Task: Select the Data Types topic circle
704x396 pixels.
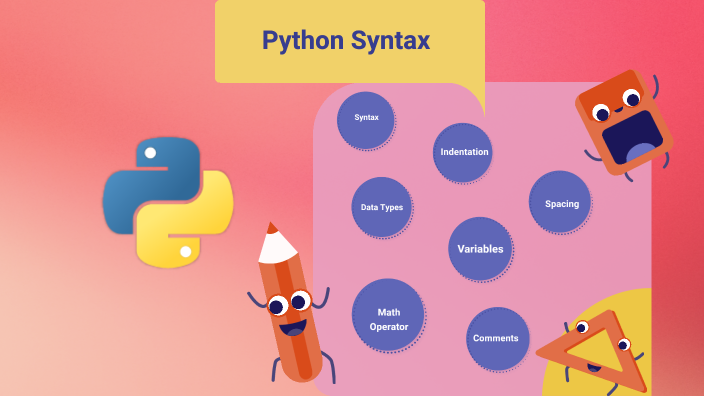Action: pos(382,207)
